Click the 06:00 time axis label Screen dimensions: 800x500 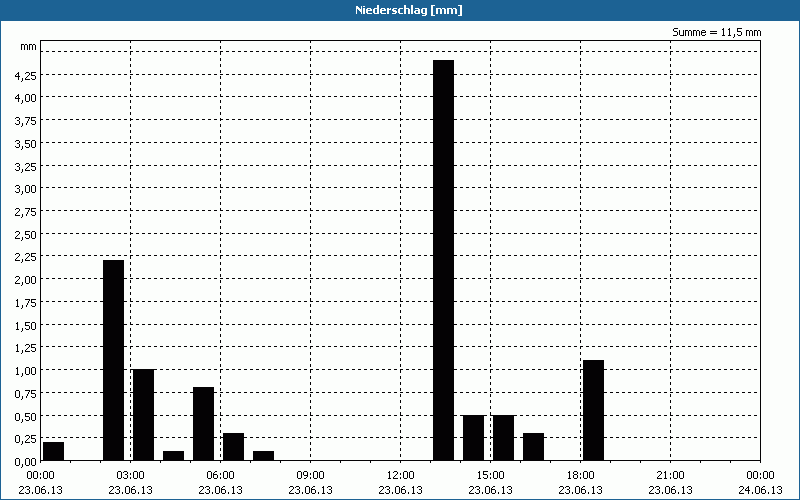pos(220,476)
